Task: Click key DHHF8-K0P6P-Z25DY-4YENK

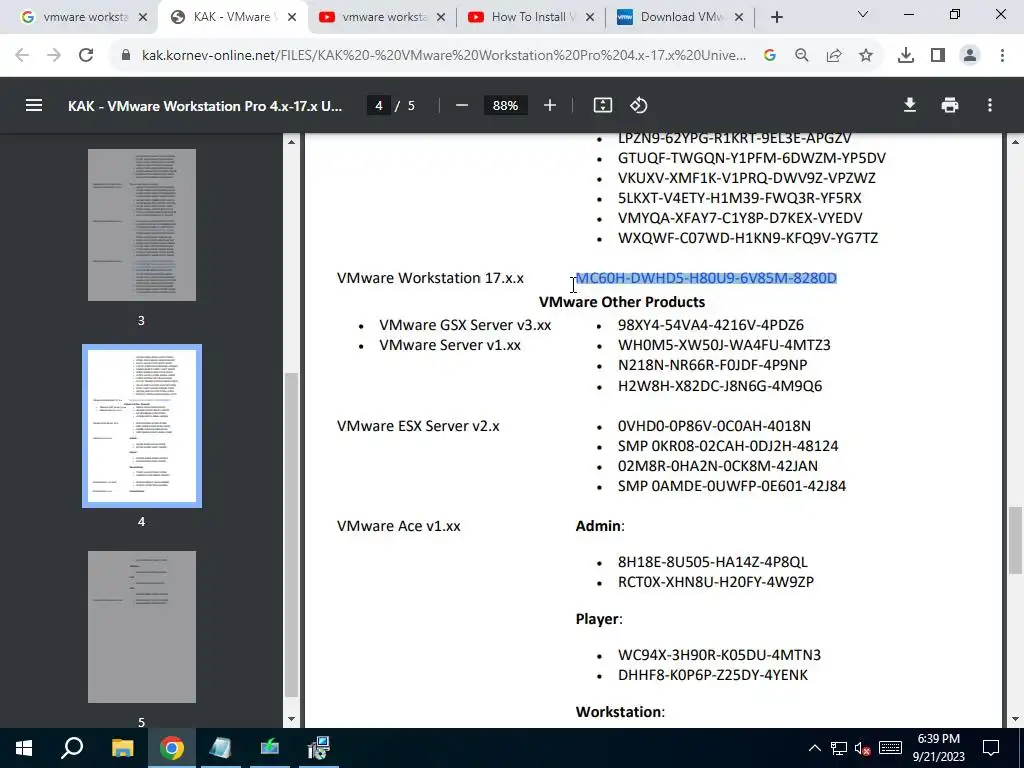Action: tap(712, 675)
